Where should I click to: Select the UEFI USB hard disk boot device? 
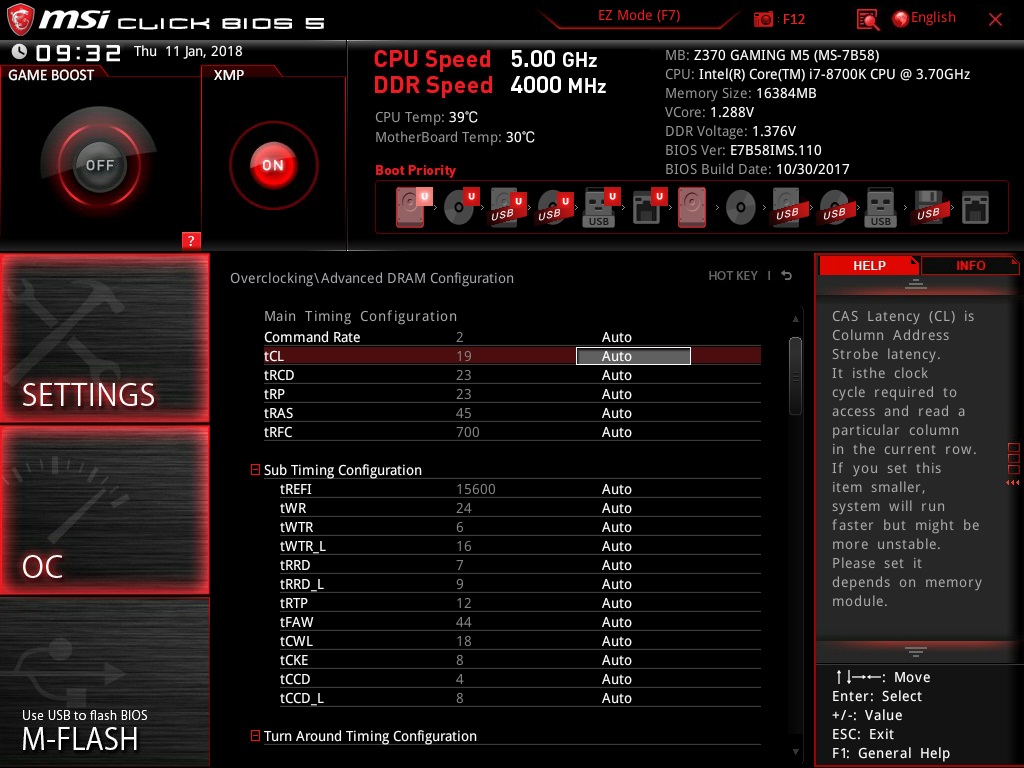point(507,208)
